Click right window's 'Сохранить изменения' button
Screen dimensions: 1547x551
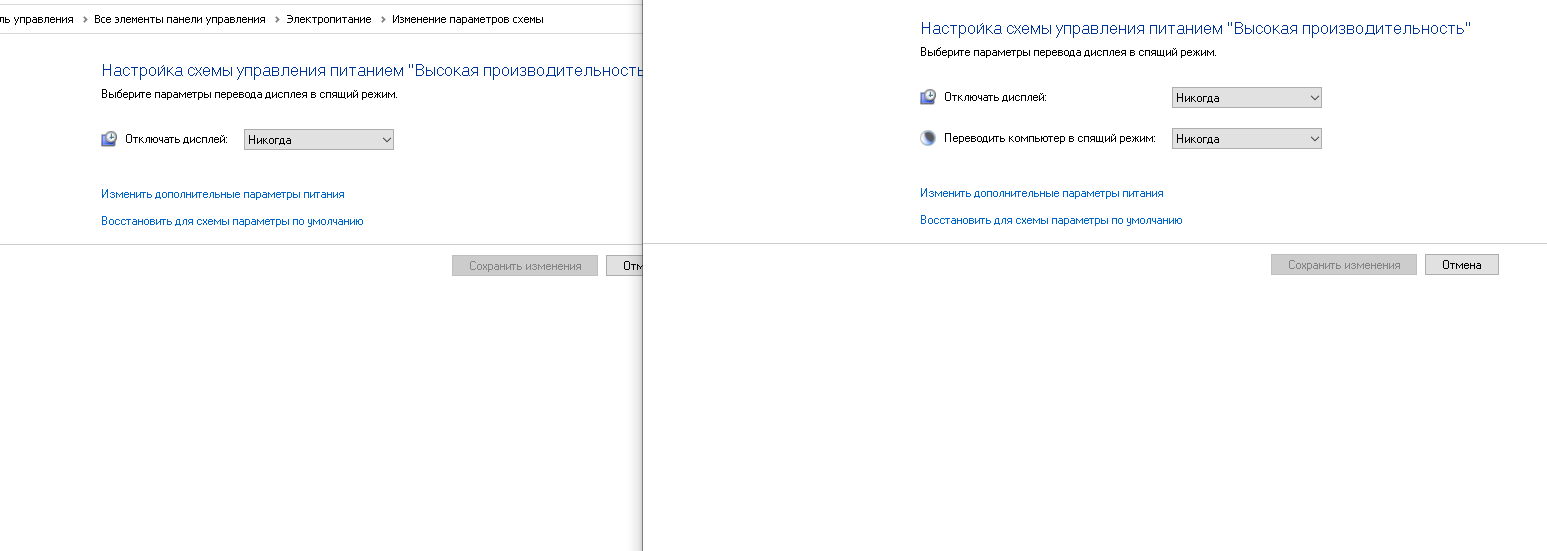click(x=1344, y=265)
